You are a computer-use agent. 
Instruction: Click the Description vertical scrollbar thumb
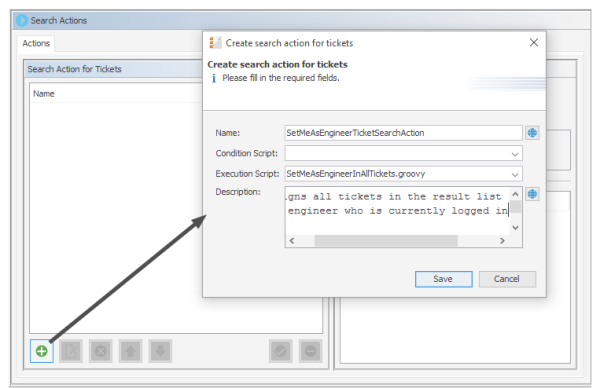[515, 207]
